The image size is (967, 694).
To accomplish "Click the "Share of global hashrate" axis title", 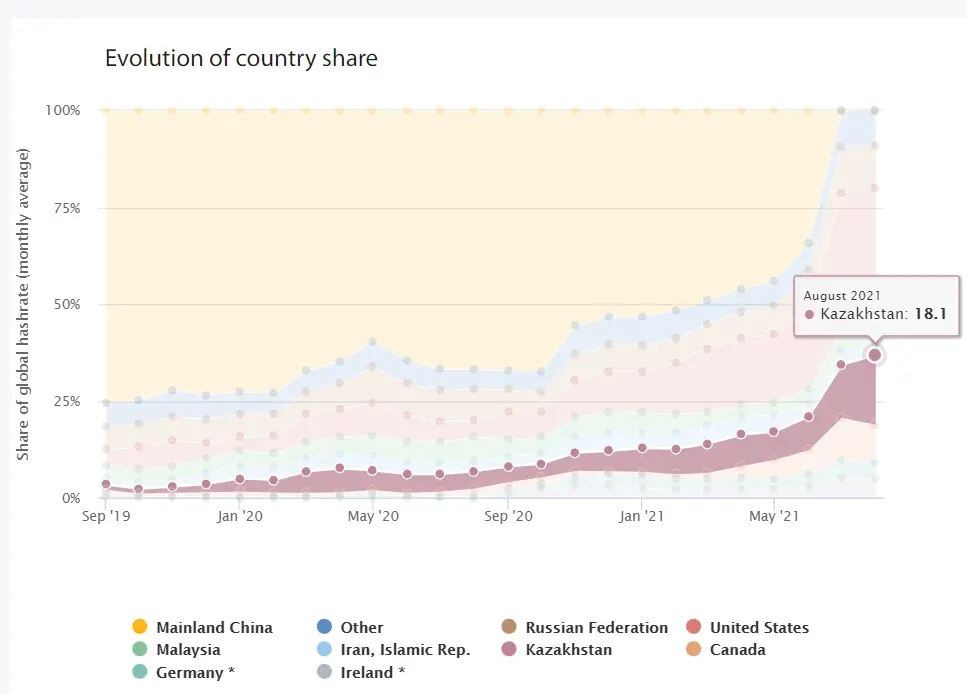I will click(23, 304).
